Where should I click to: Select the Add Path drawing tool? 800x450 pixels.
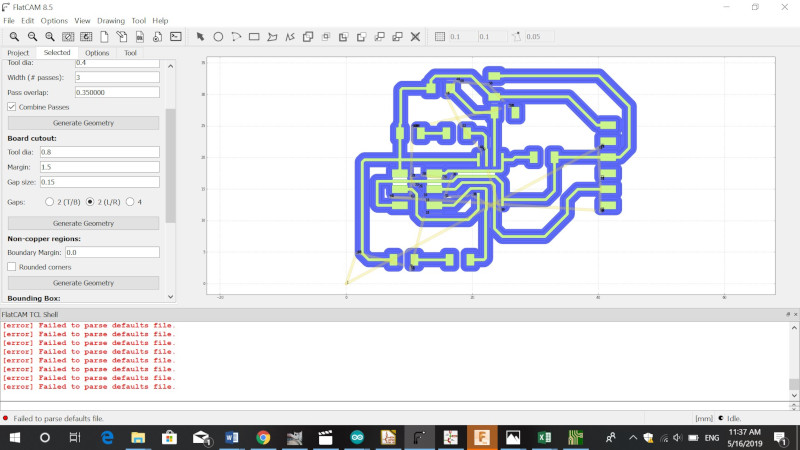[290, 37]
